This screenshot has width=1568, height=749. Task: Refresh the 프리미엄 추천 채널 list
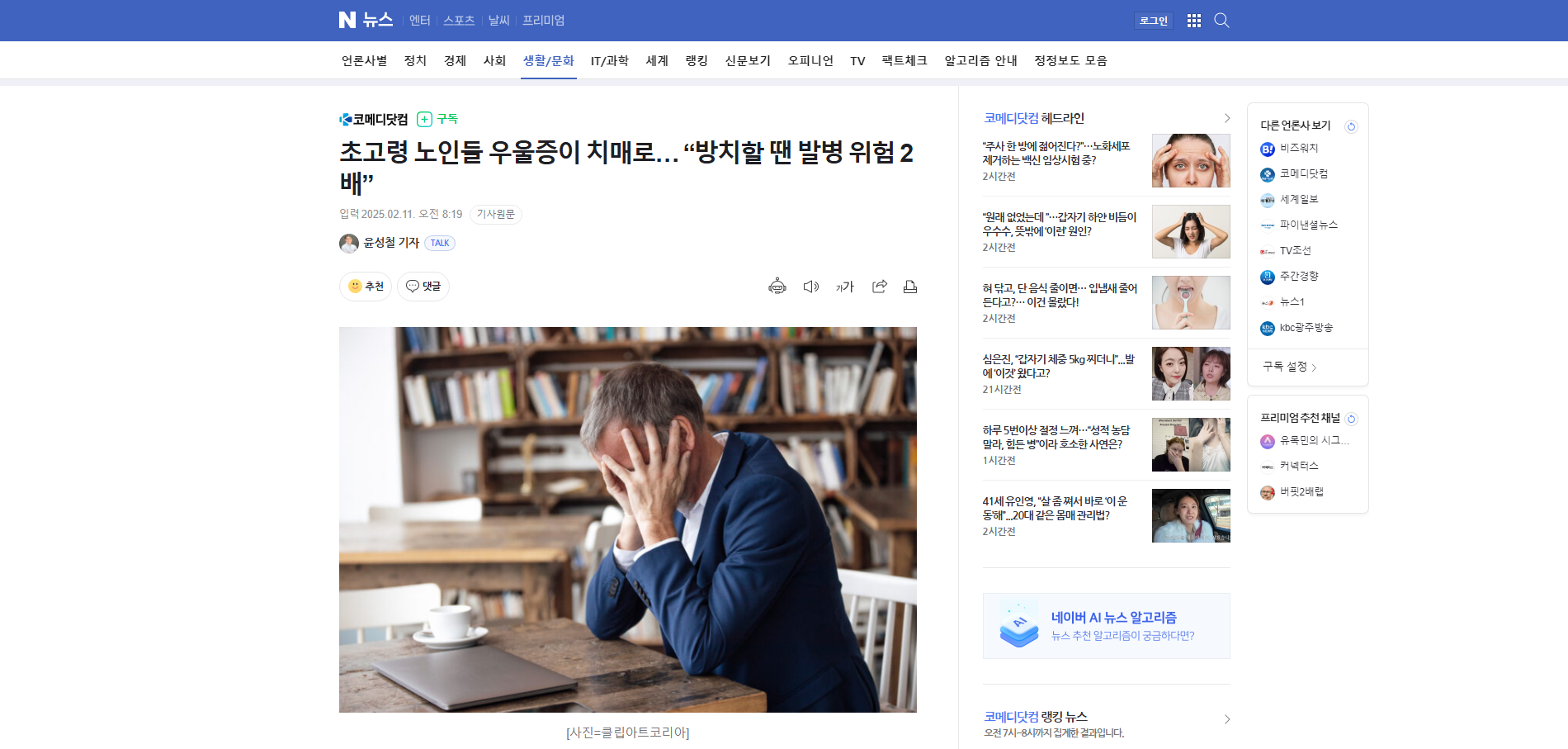point(1351,419)
